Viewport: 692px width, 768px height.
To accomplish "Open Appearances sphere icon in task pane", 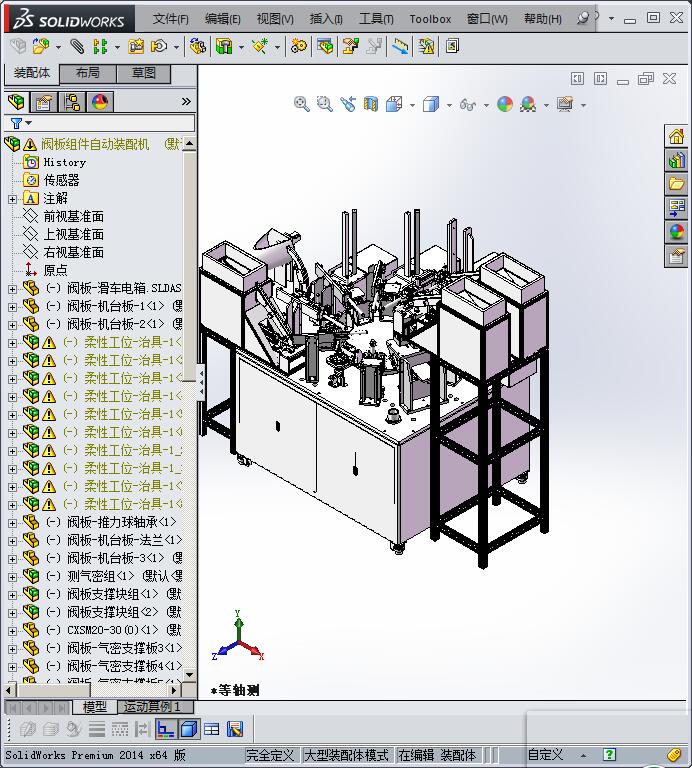I will click(x=676, y=232).
